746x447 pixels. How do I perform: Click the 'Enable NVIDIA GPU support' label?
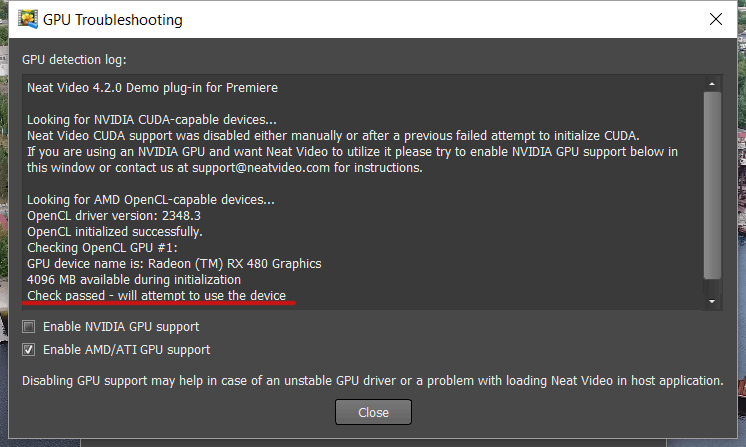pos(121,327)
